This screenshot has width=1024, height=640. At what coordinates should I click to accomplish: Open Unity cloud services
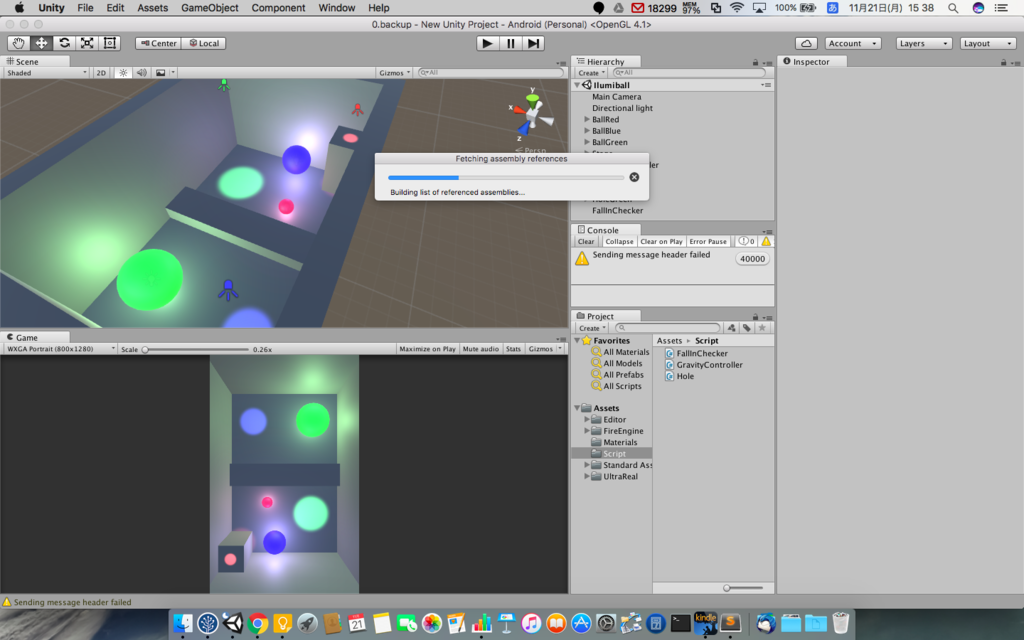coord(806,43)
